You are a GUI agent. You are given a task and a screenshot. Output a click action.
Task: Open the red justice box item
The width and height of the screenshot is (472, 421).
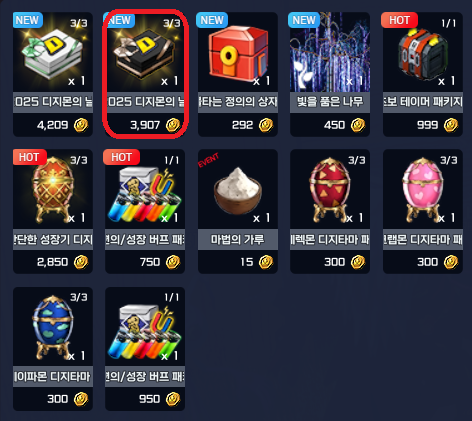[x=238, y=74]
